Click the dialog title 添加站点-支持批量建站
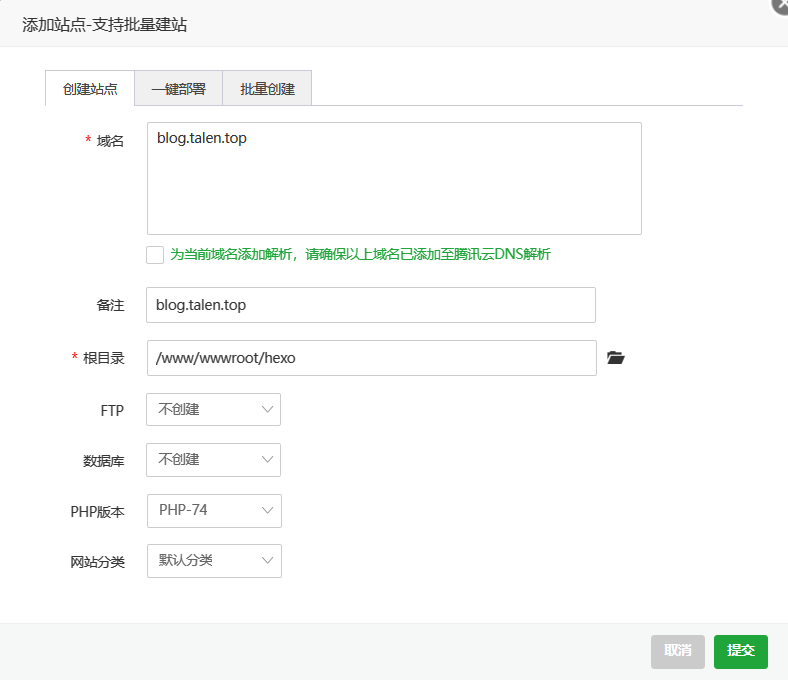This screenshot has height=680, width=788. (x=105, y=25)
